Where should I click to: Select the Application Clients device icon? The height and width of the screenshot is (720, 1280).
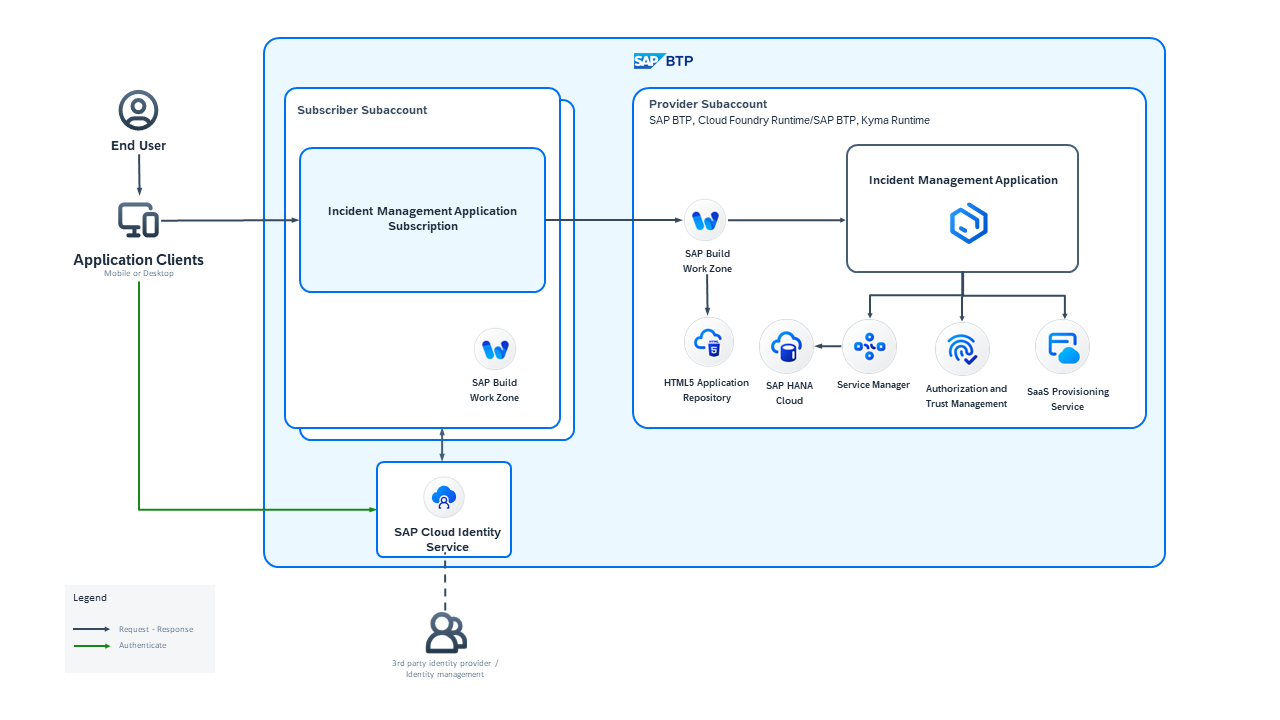tap(138, 219)
